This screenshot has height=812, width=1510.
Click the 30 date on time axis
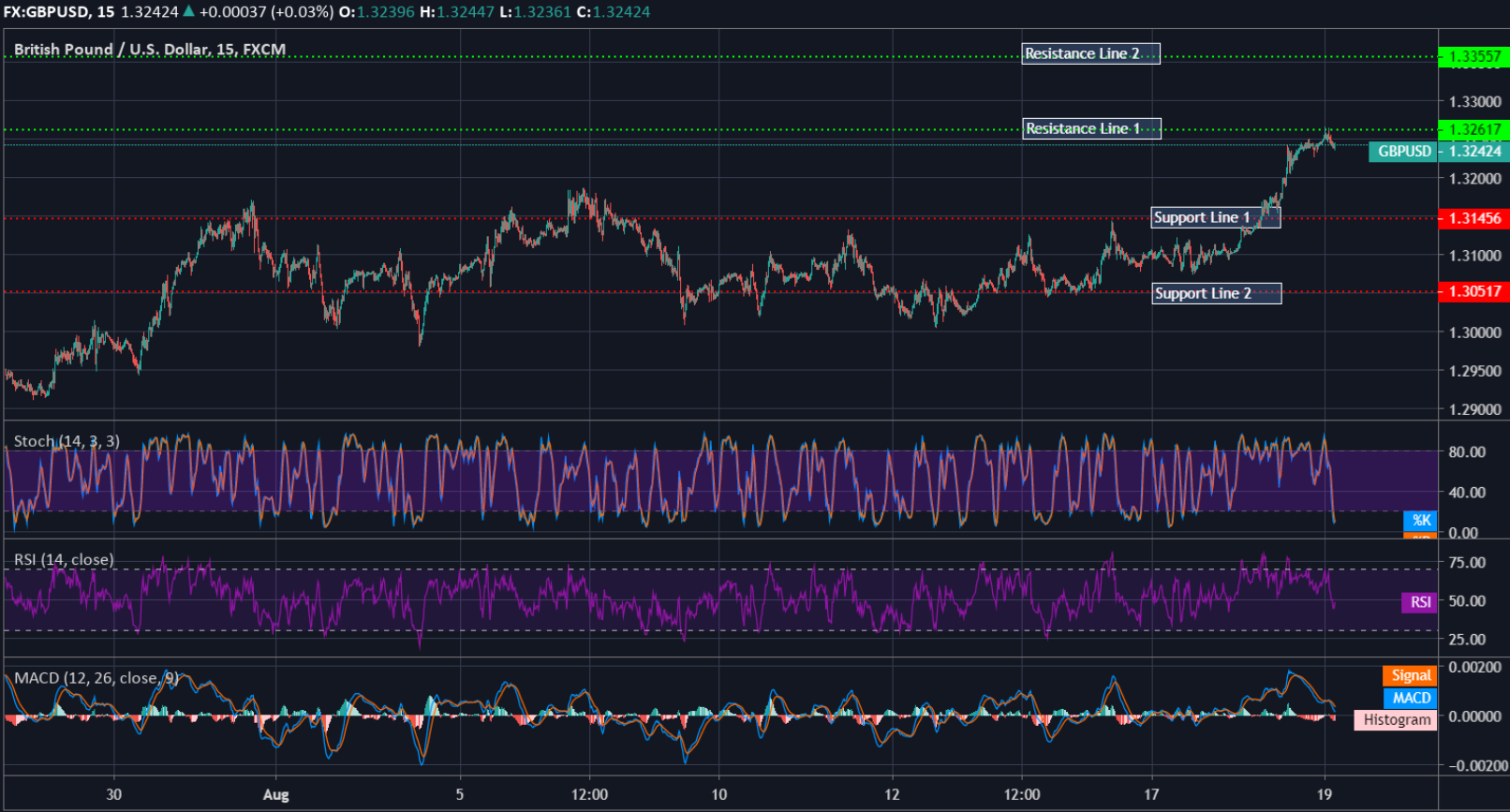(113, 794)
